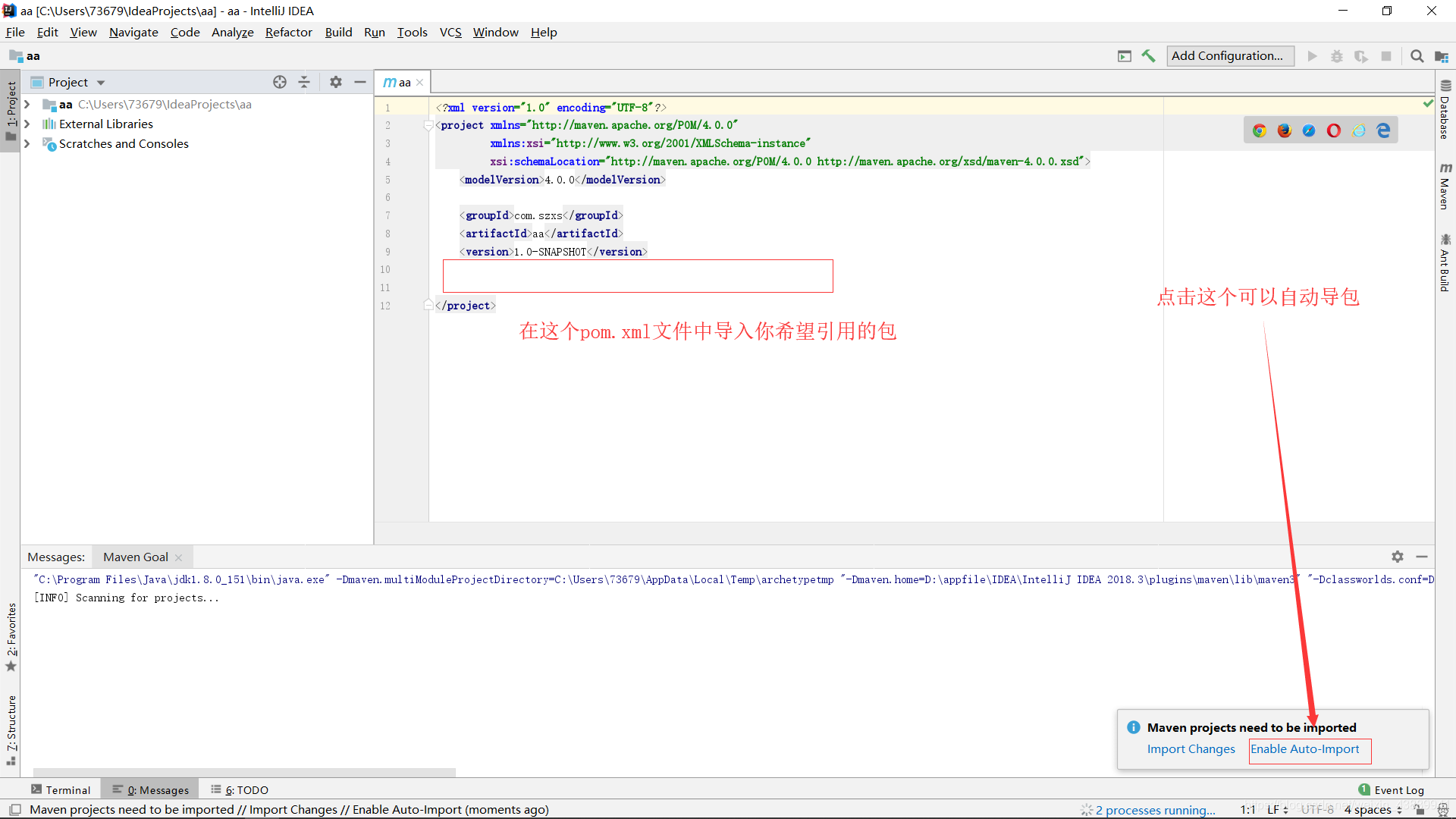Click the Import Changes link
This screenshot has width=1456, height=819.
(1191, 749)
